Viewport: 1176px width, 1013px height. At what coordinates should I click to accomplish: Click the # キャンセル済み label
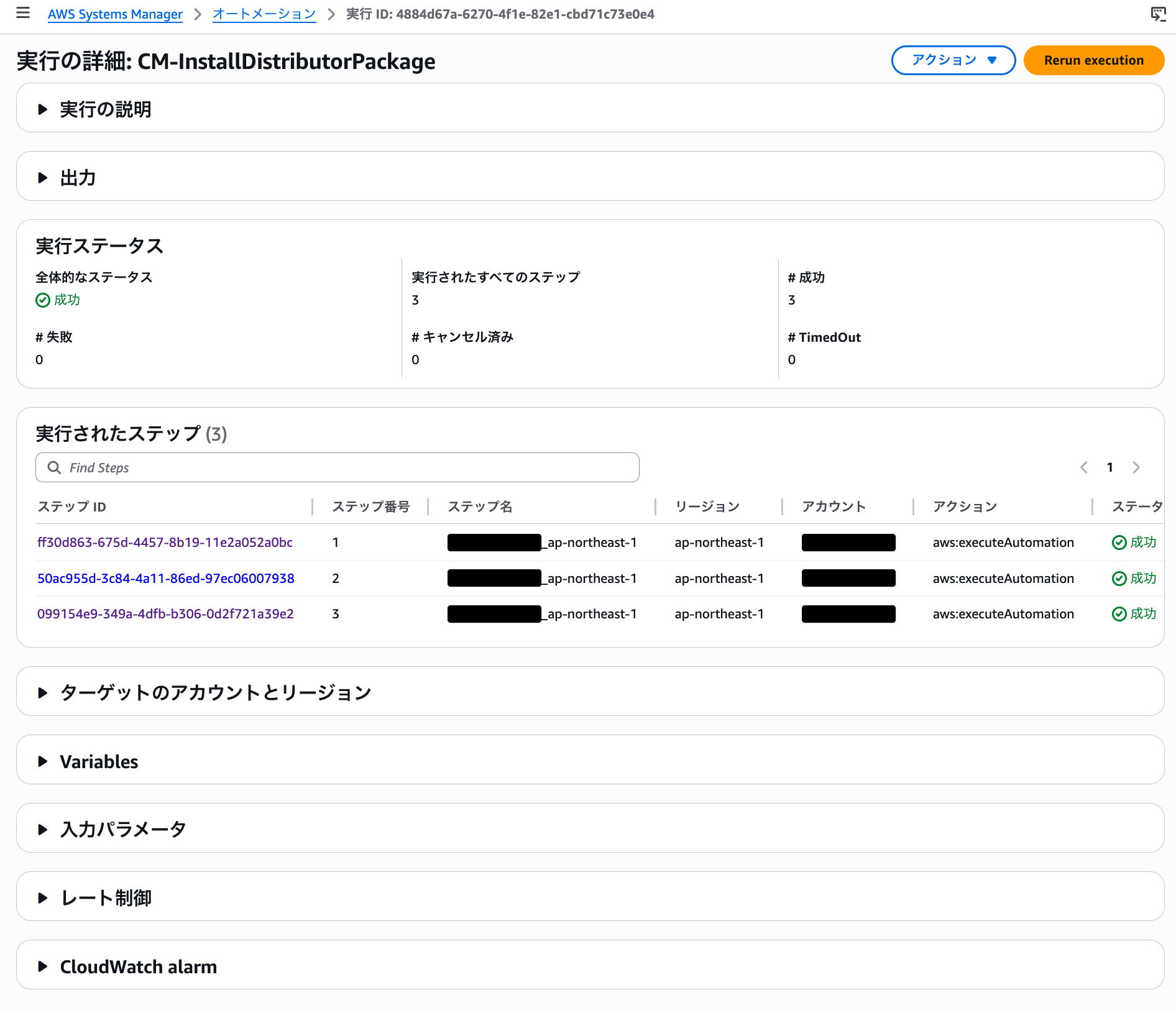point(462,337)
